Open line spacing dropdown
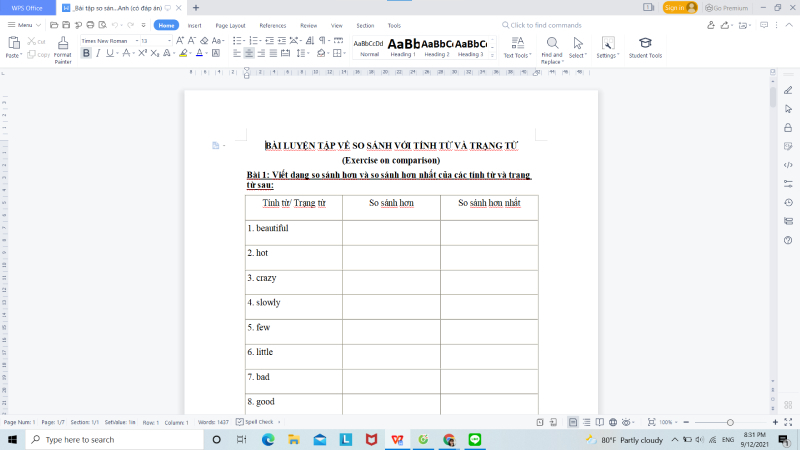Image resolution: width=800 pixels, height=450 pixels. pos(308,53)
